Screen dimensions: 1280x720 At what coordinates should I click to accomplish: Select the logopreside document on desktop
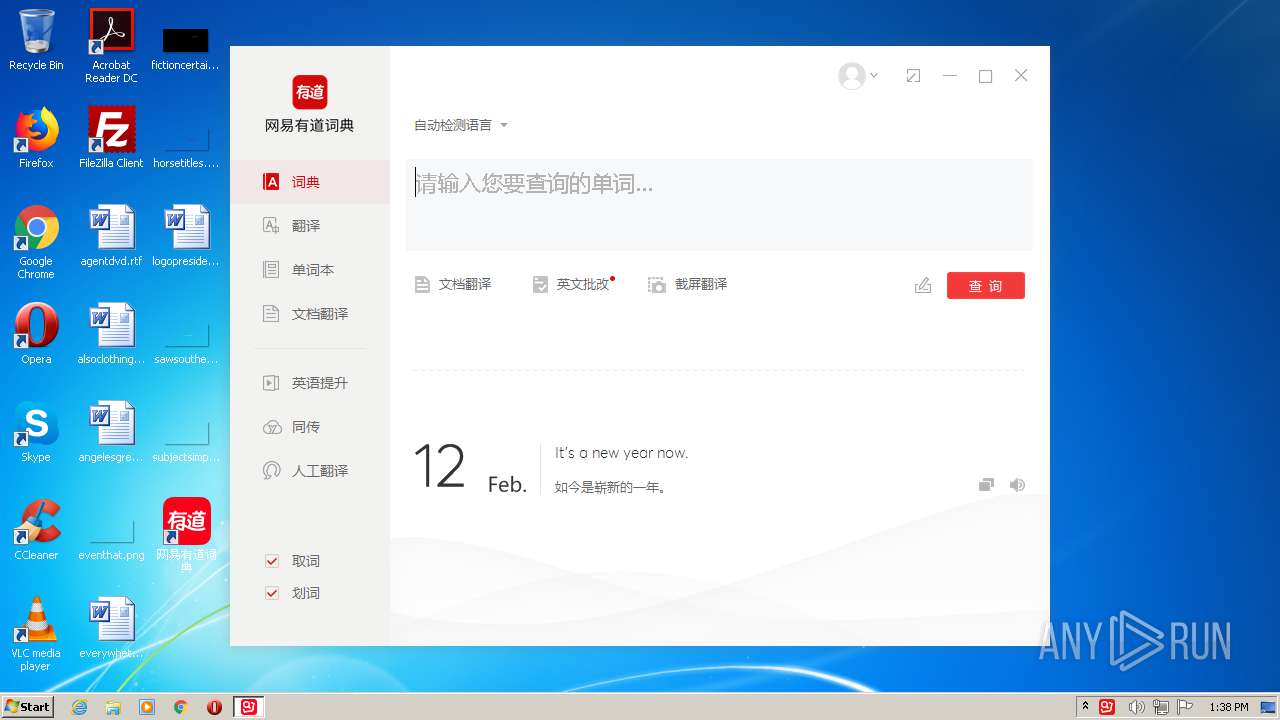point(187,236)
